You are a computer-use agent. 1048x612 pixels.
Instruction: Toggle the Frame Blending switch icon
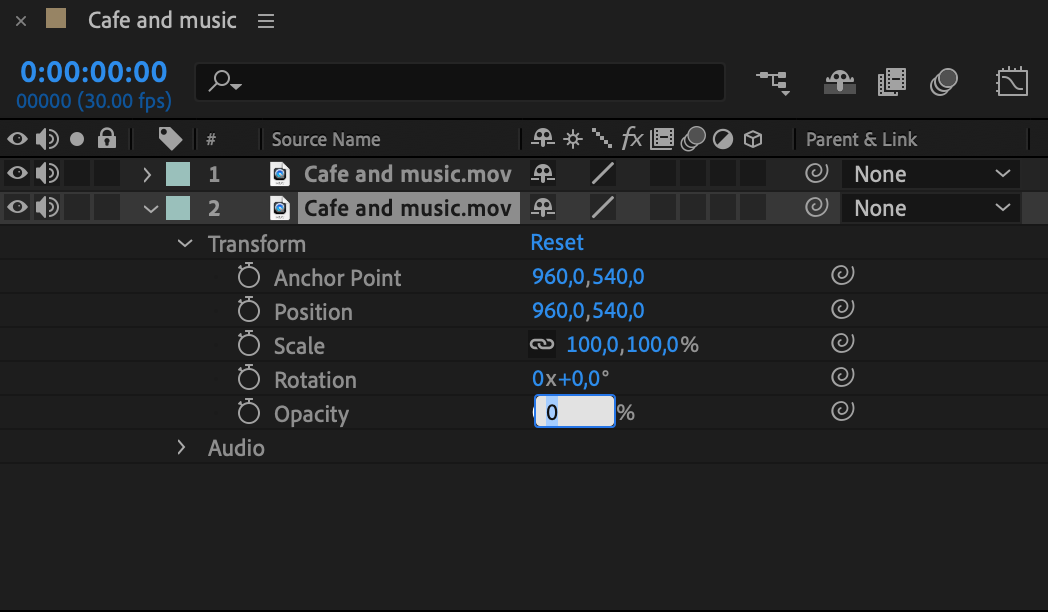tap(891, 81)
